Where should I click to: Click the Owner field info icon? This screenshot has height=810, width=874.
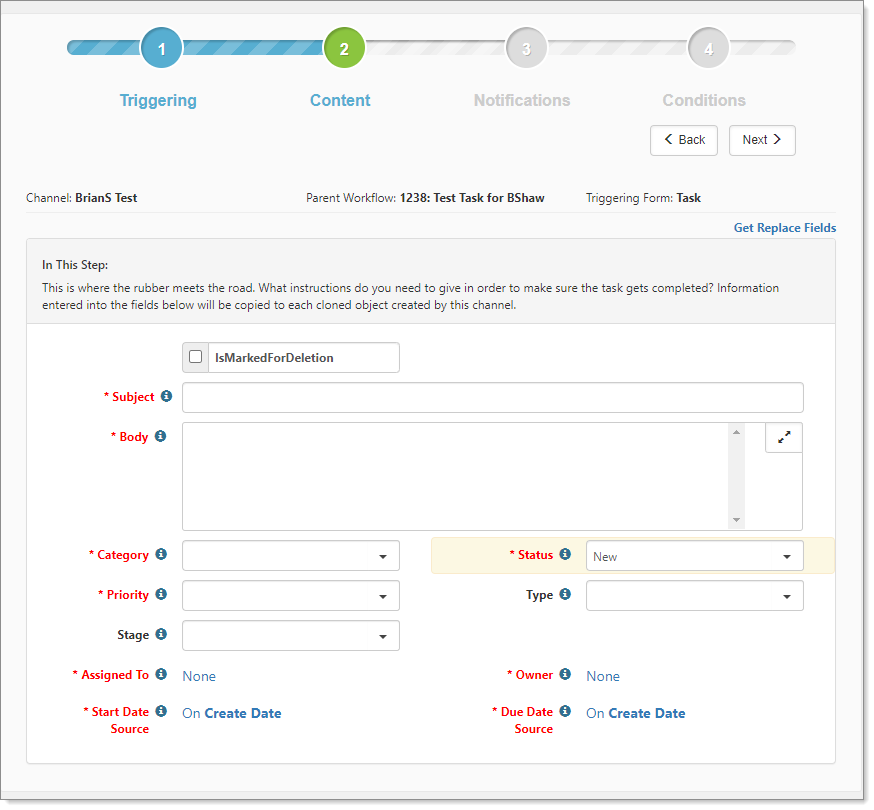pyautogui.click(x=565, y=674)
